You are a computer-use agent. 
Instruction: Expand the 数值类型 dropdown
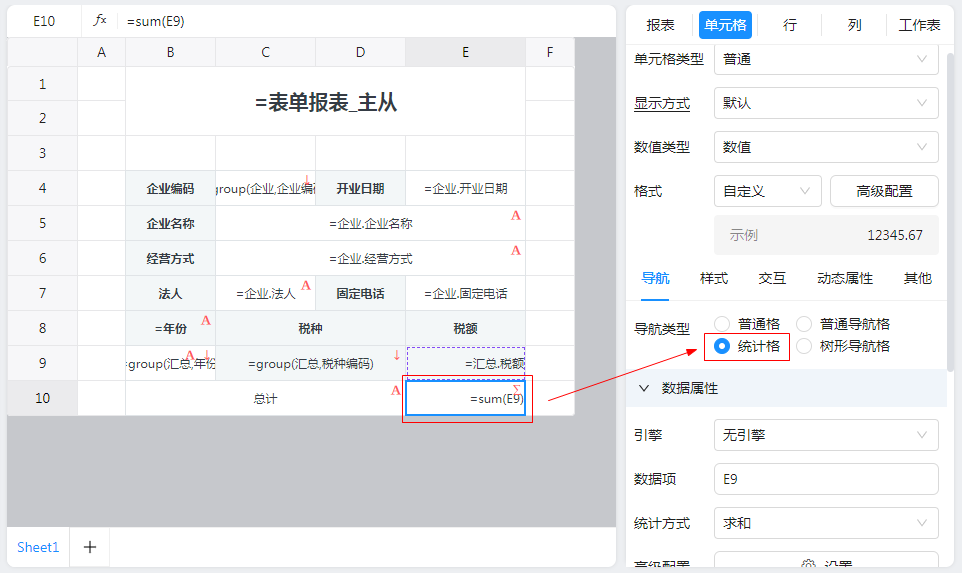click(825, 147)
